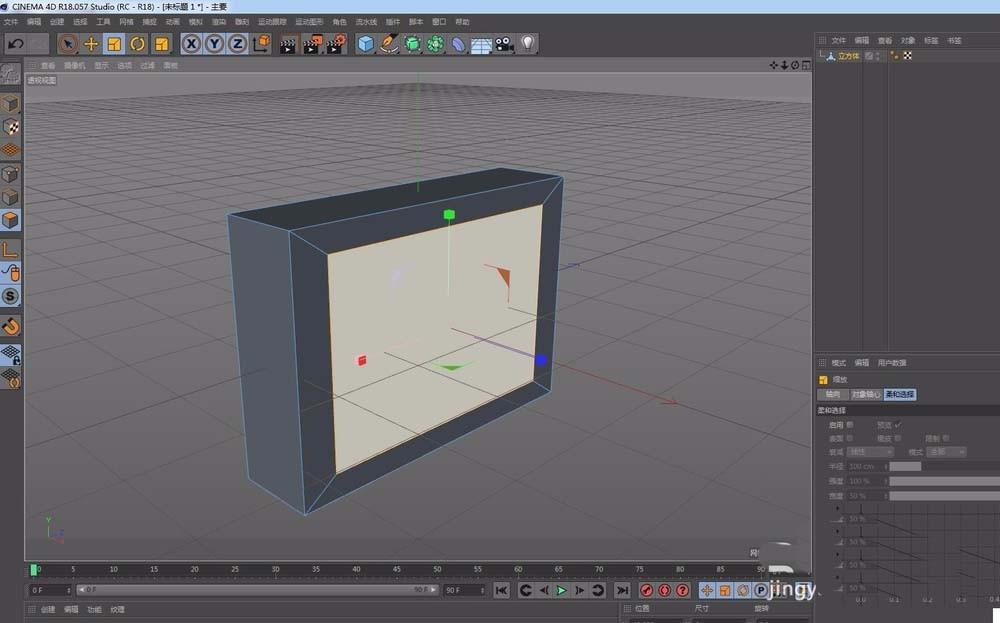Click the Live Selection arrow tool
Viewport: 1000px width, 623px height.
click(x=66, y=43)
